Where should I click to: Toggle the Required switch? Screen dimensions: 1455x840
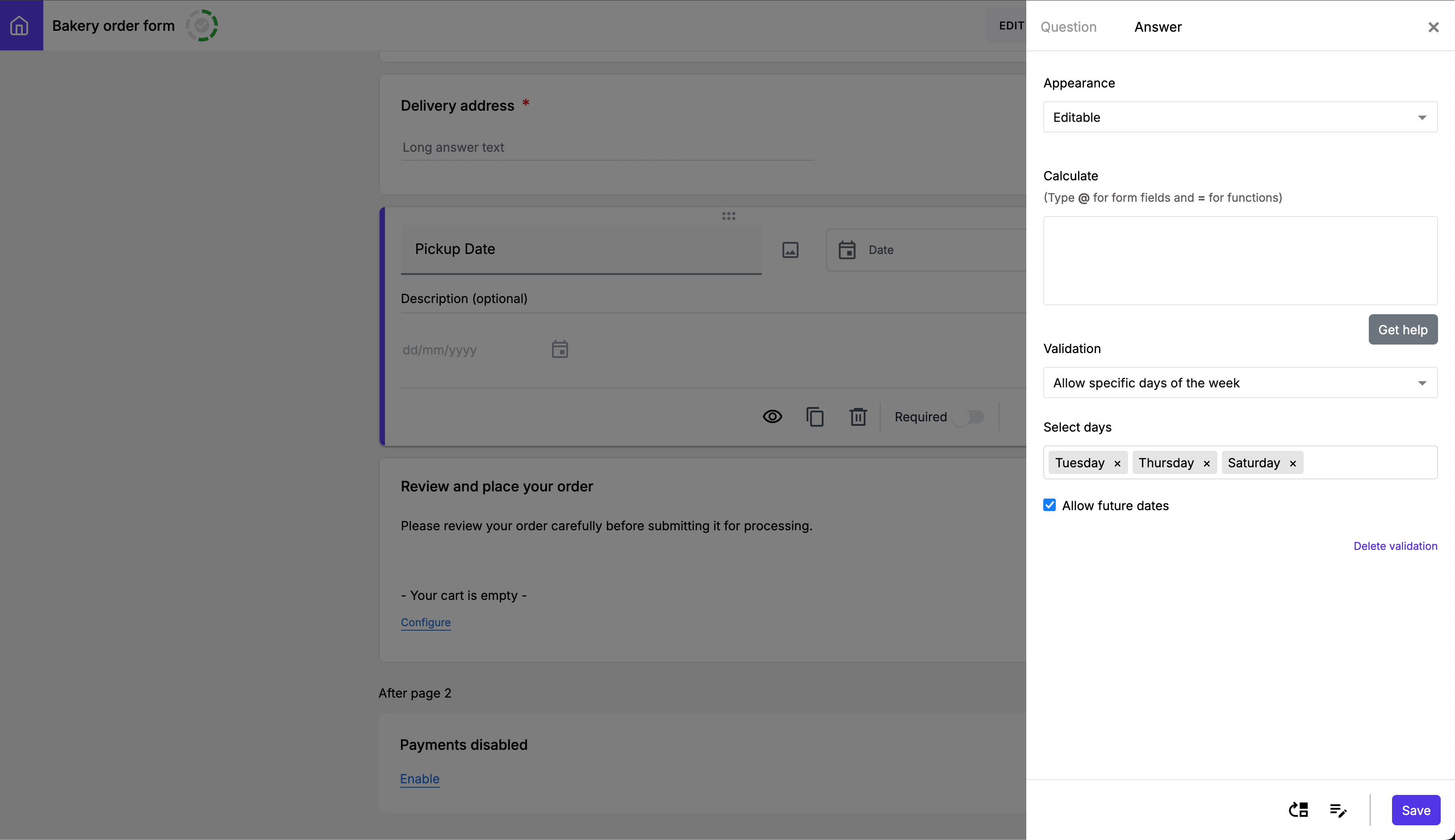tap(969, 416)
